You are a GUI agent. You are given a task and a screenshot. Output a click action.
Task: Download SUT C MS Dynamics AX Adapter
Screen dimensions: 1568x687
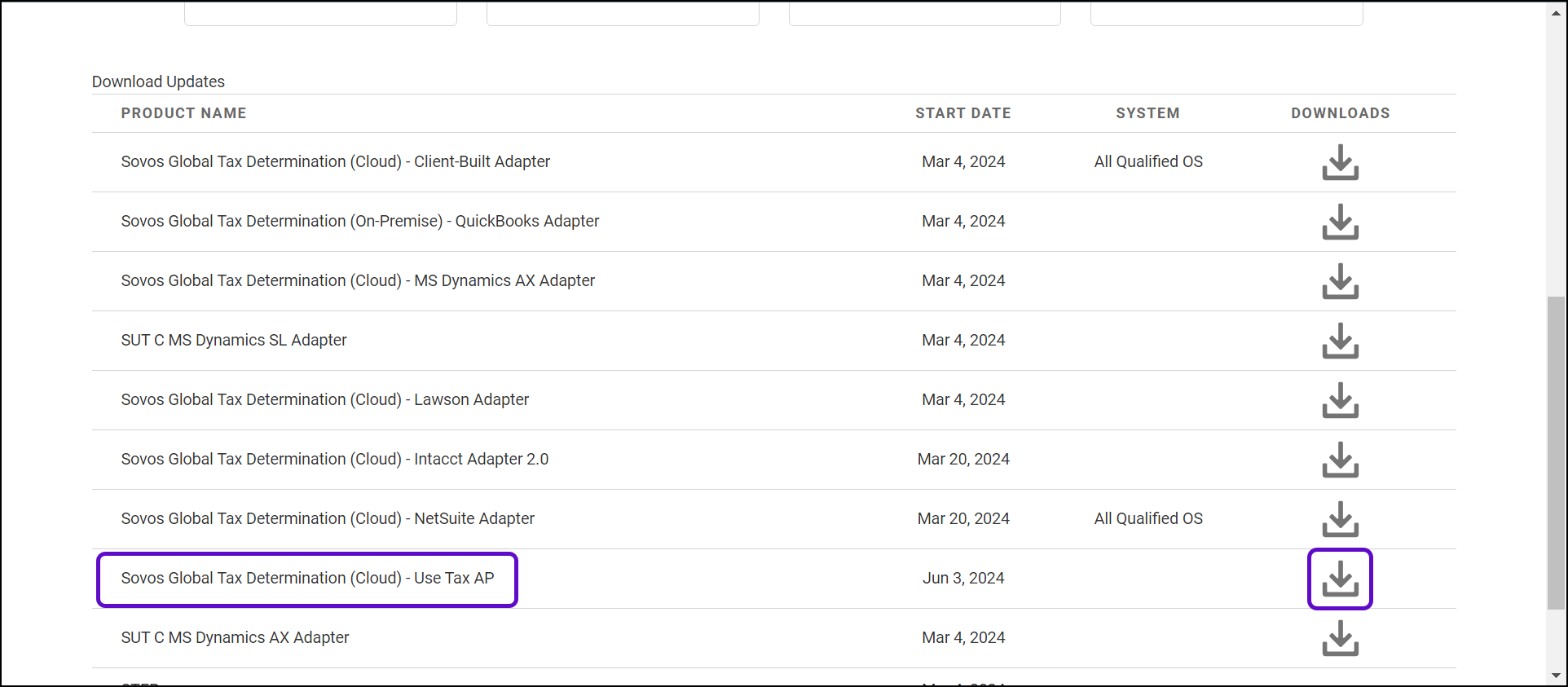point(1340,638)
